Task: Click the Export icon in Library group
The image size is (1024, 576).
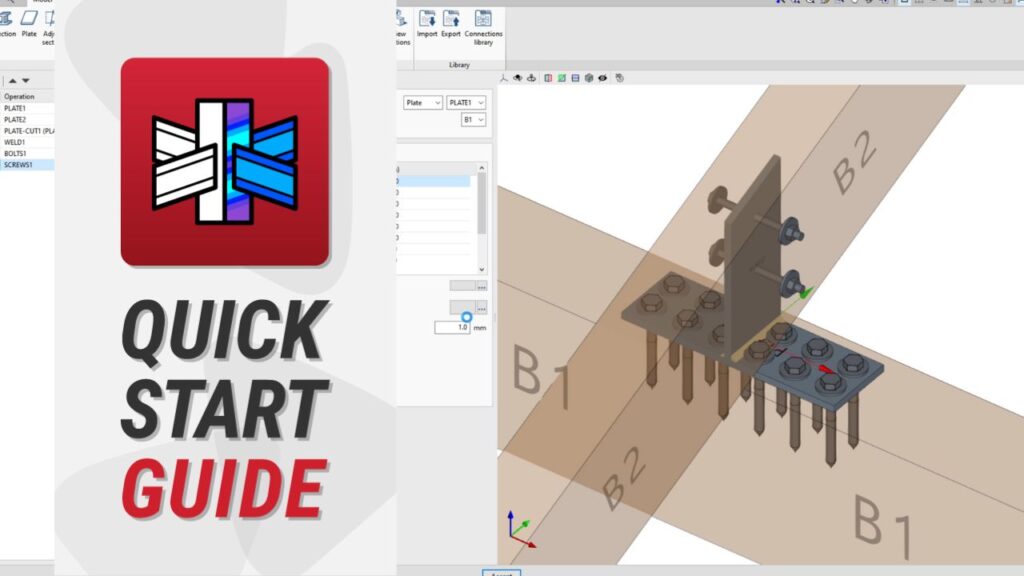Action: (x=451, y=22)
